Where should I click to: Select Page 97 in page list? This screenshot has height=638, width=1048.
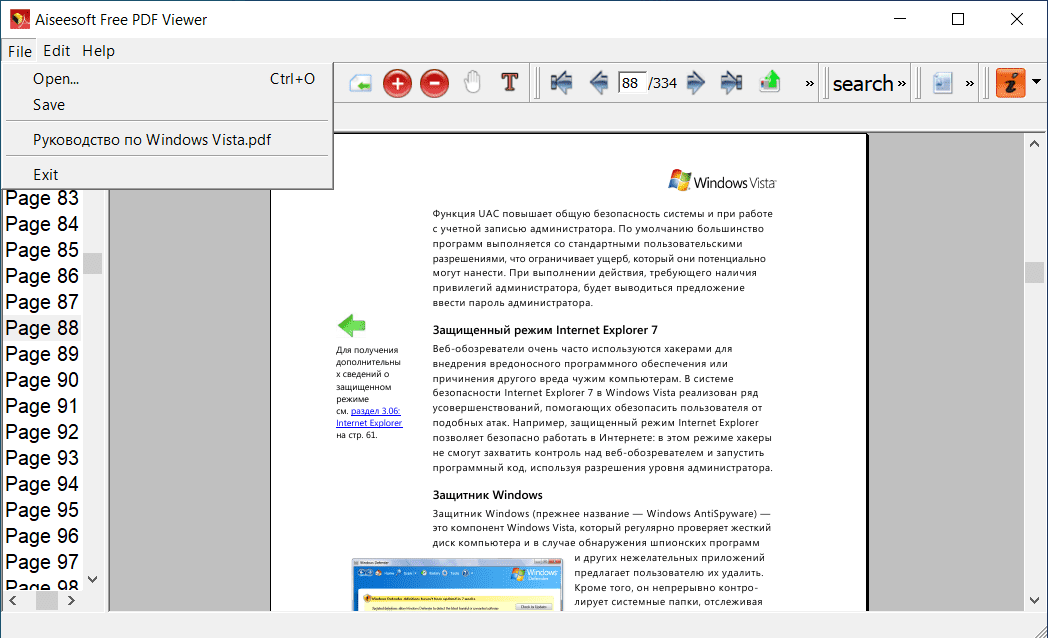coord(42,563)
